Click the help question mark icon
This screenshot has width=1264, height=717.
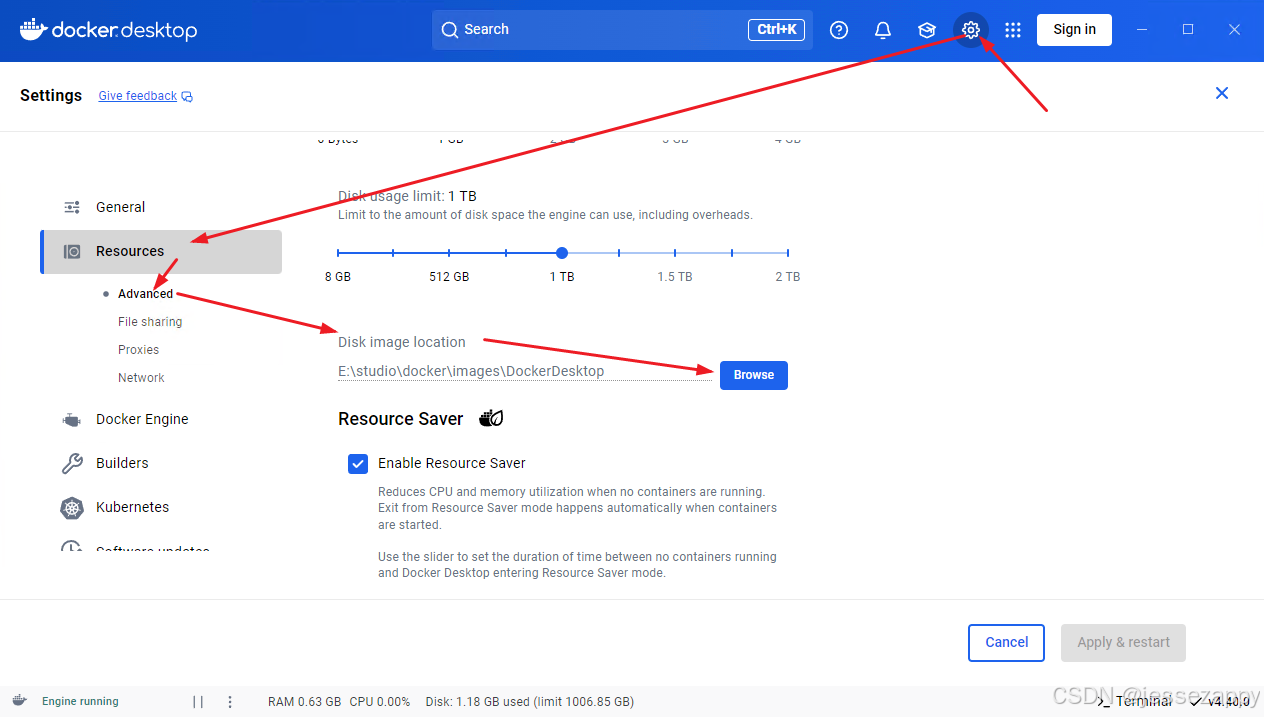(x=839, y=30)
